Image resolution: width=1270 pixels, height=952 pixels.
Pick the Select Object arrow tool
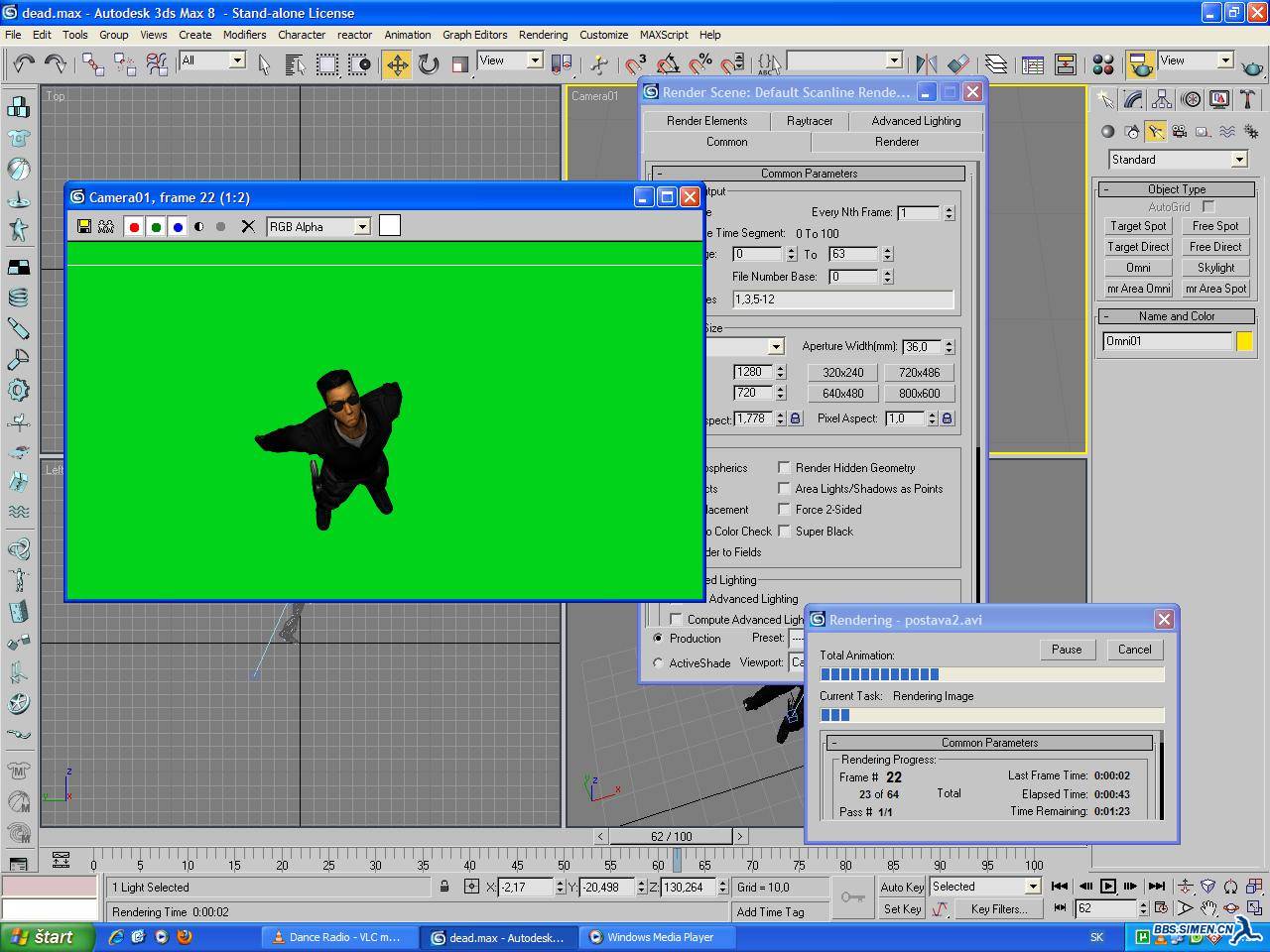click(264, 64)
